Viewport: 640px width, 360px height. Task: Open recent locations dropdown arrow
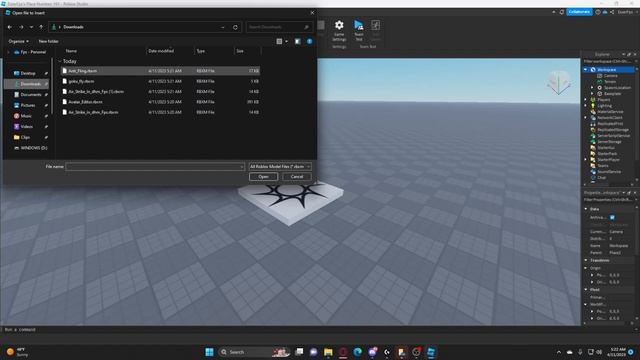(31, 27)
